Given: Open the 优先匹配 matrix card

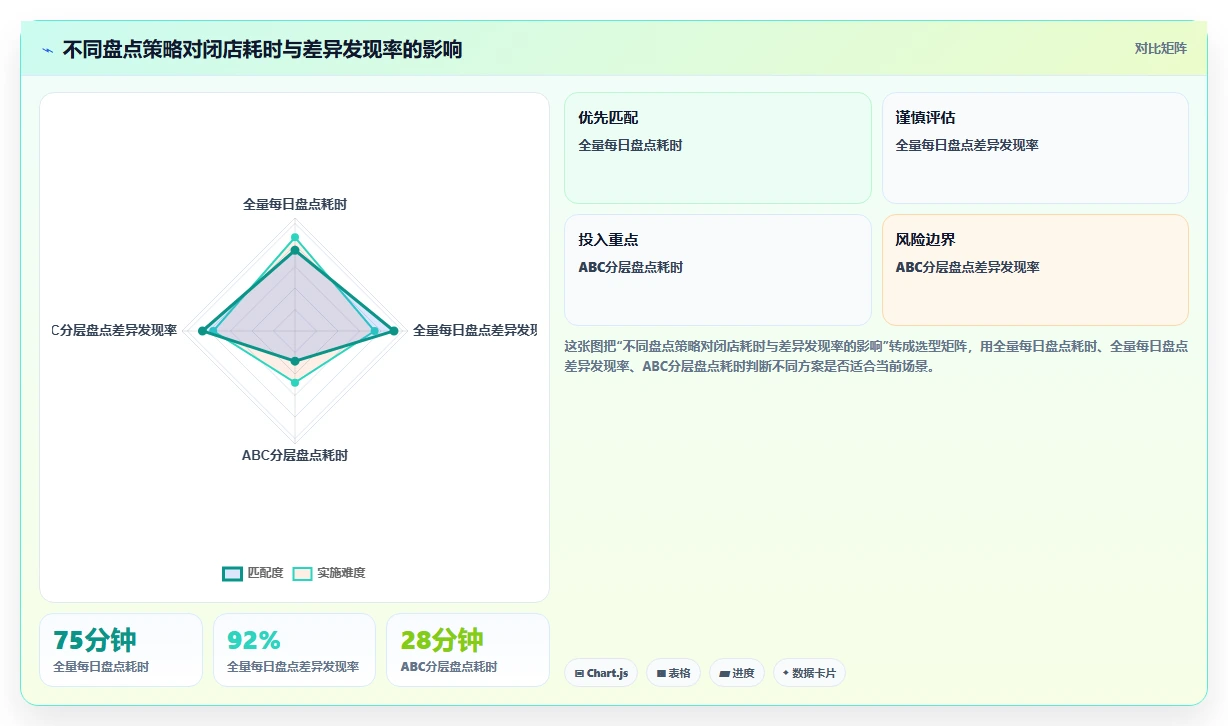Looking at the screenshot, I should [718, 148].
